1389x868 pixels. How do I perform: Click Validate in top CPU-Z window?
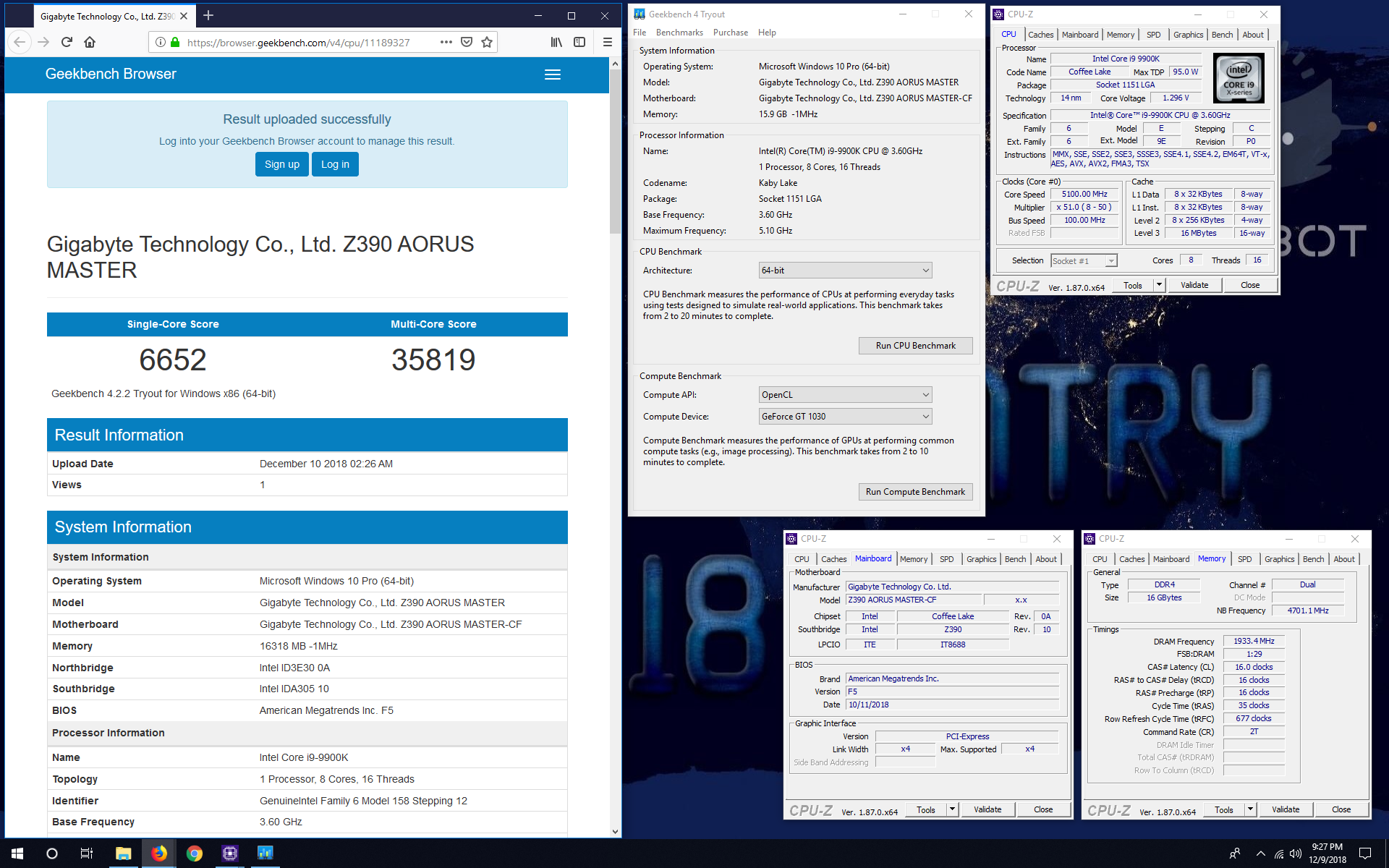[1194, 285]
